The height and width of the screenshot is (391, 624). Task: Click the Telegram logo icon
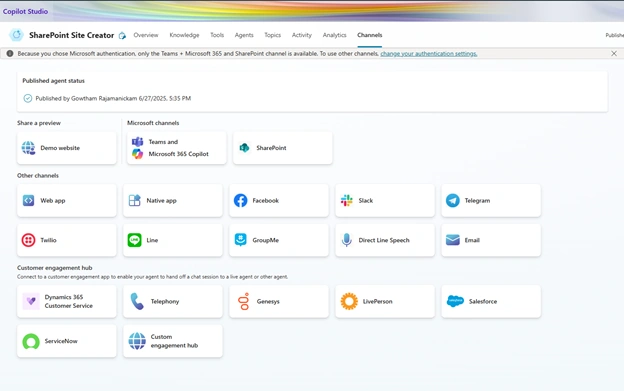point(452,200)
